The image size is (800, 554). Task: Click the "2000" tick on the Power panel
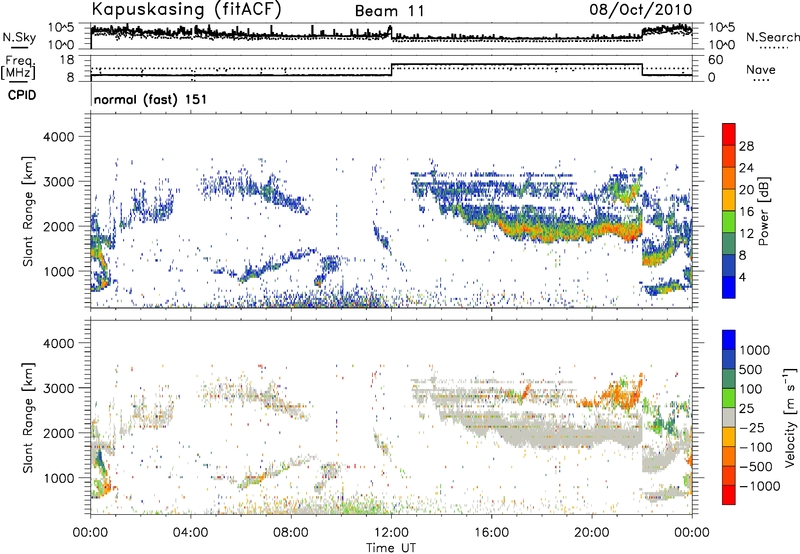click(x=59, y=226)
